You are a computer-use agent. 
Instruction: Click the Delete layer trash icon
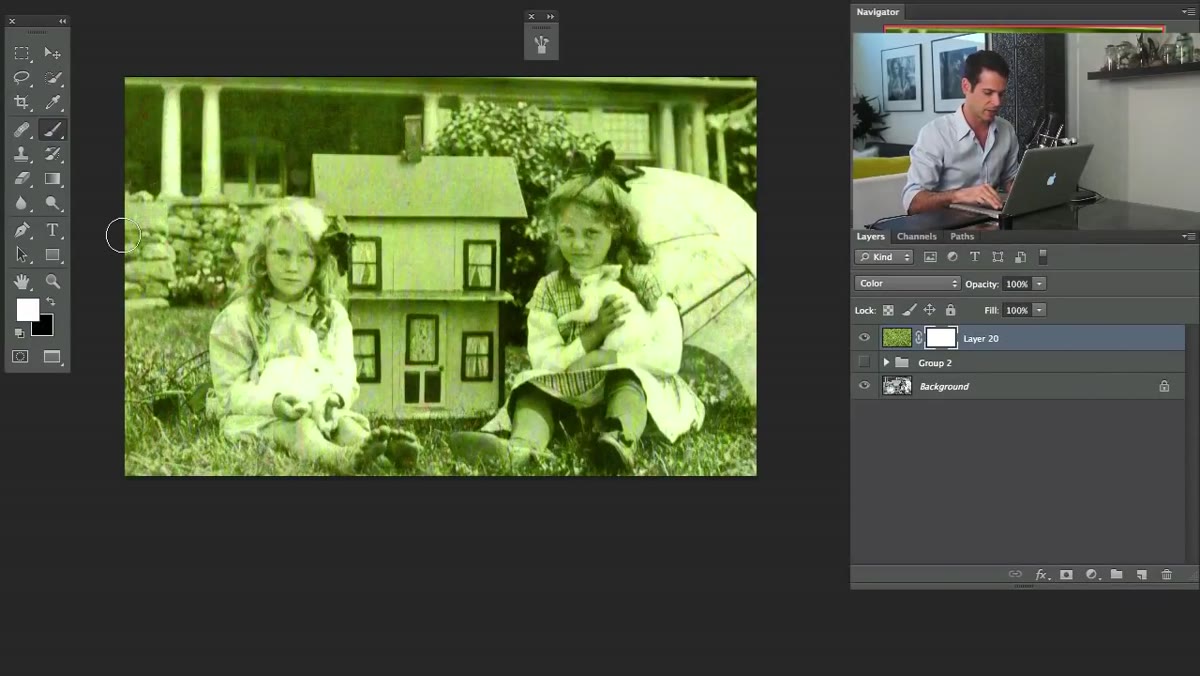(x=1166, y=574)
